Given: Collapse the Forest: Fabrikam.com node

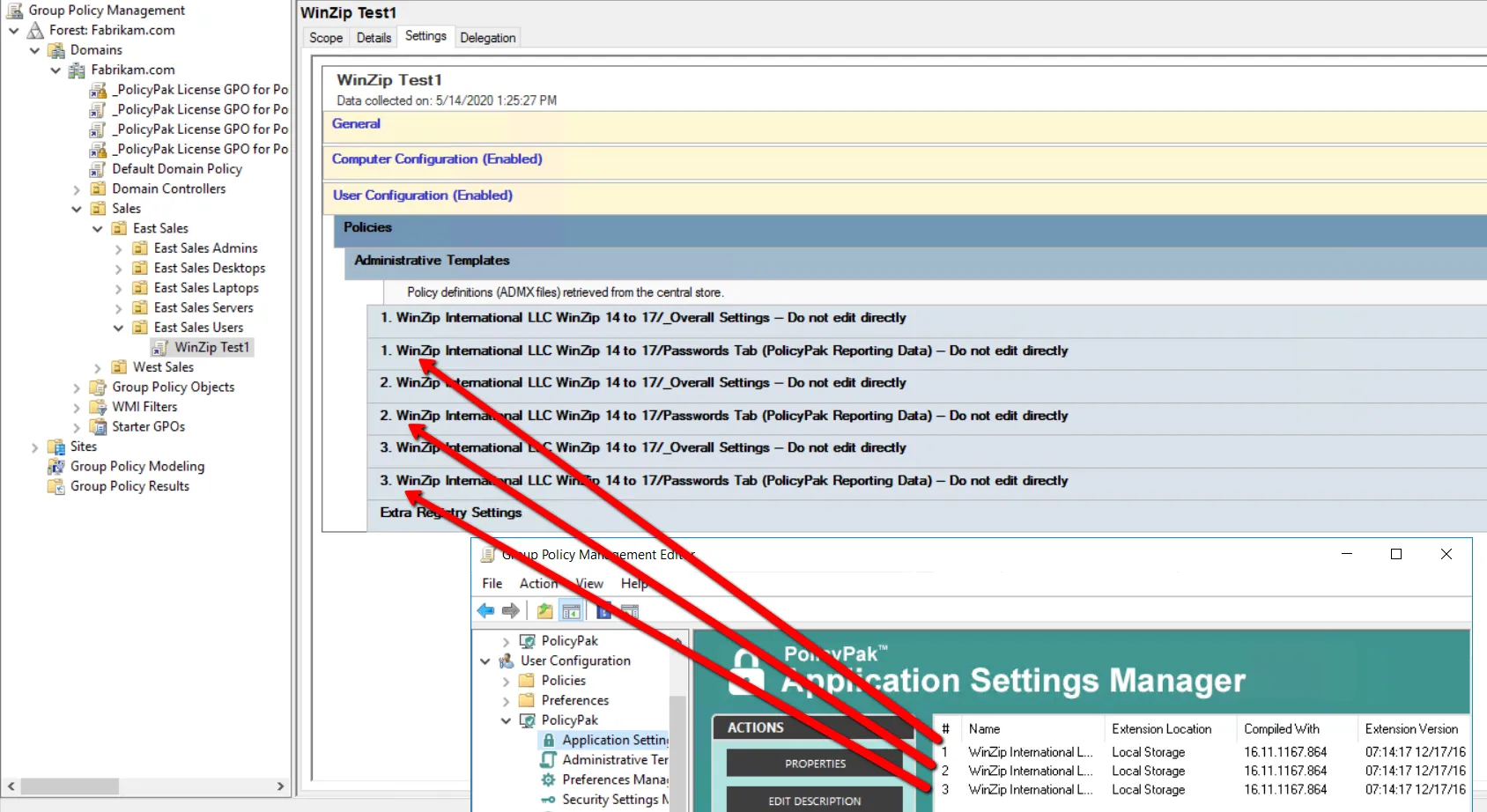Looking at the screenshot, I should tap(14, 31).
